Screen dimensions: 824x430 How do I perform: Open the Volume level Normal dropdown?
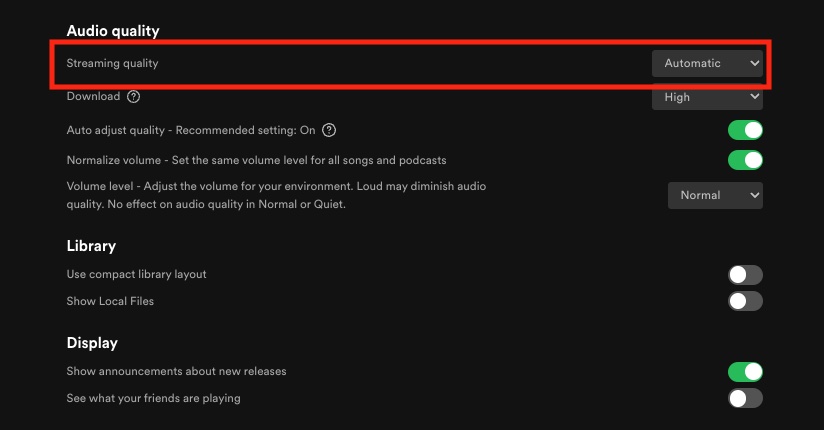click(x=715, y=195)
